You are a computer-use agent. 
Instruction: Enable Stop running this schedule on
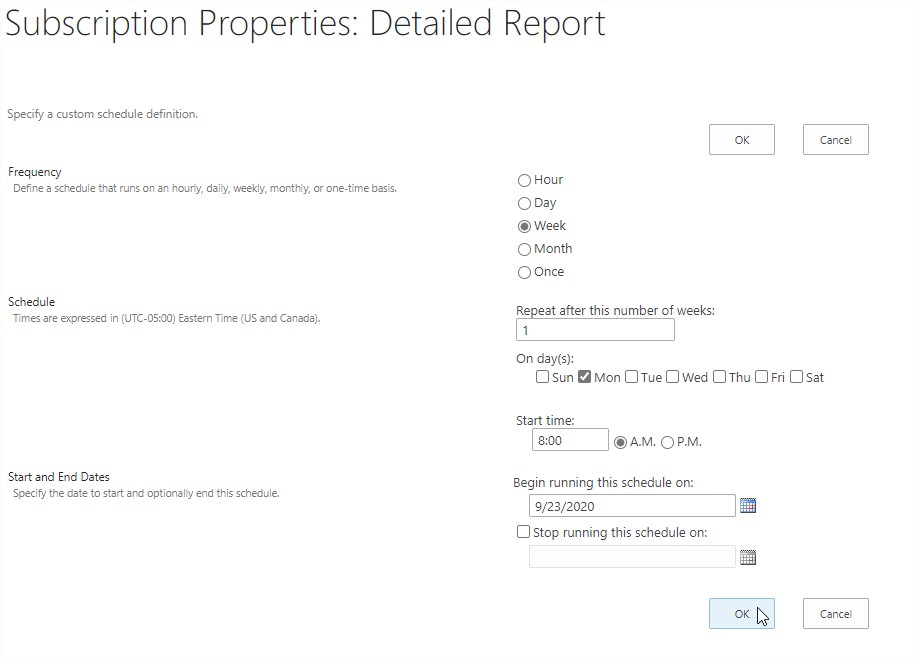(x=523, y=532)
